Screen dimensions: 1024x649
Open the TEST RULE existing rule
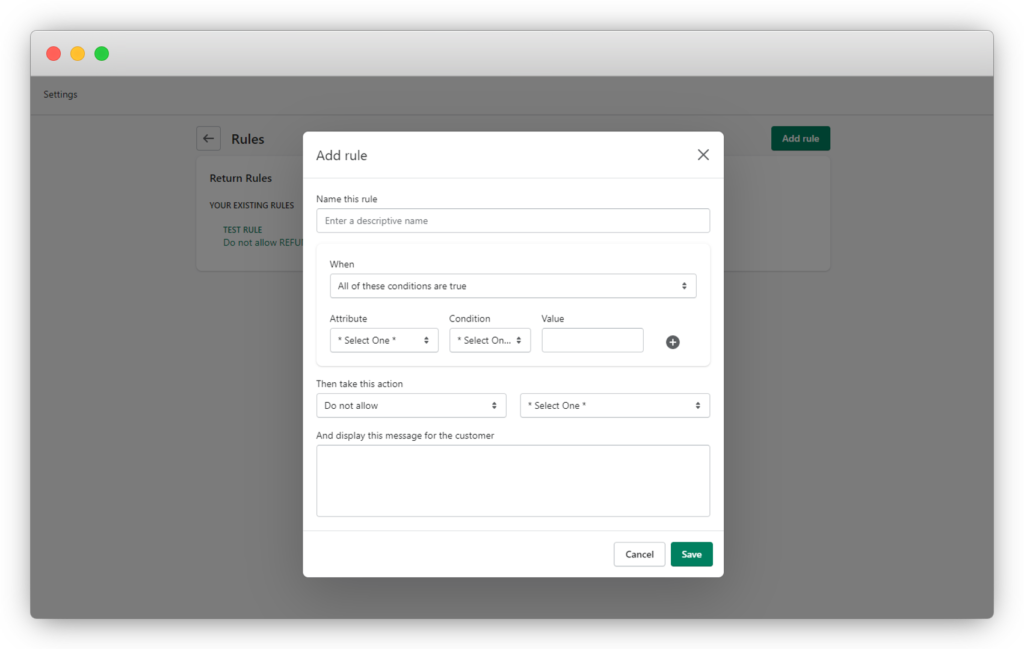pyautogui.click(x=242, y=229)
